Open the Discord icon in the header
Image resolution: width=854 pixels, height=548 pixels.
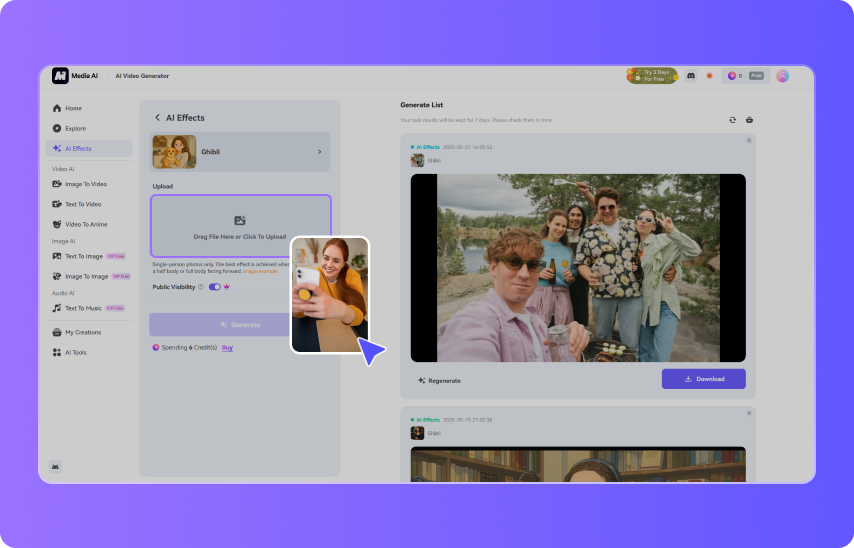pos(690,76)
